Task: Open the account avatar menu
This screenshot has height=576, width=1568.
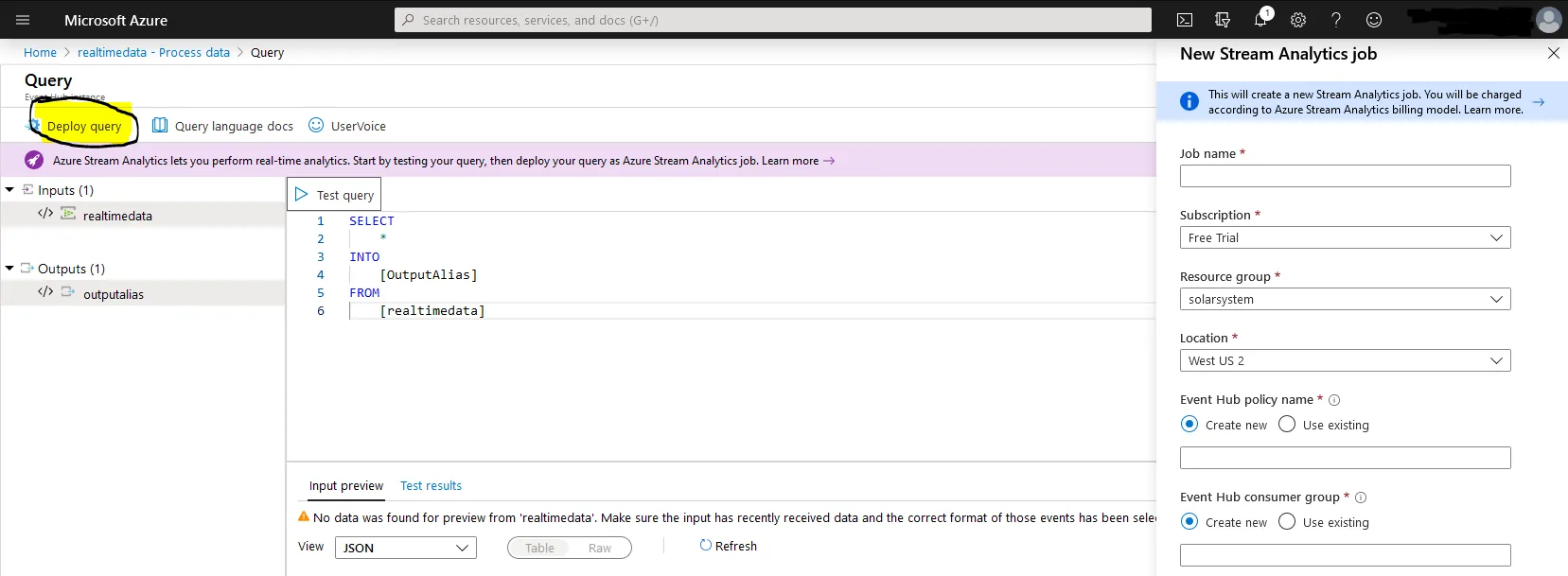Action: pos(1549,20)
